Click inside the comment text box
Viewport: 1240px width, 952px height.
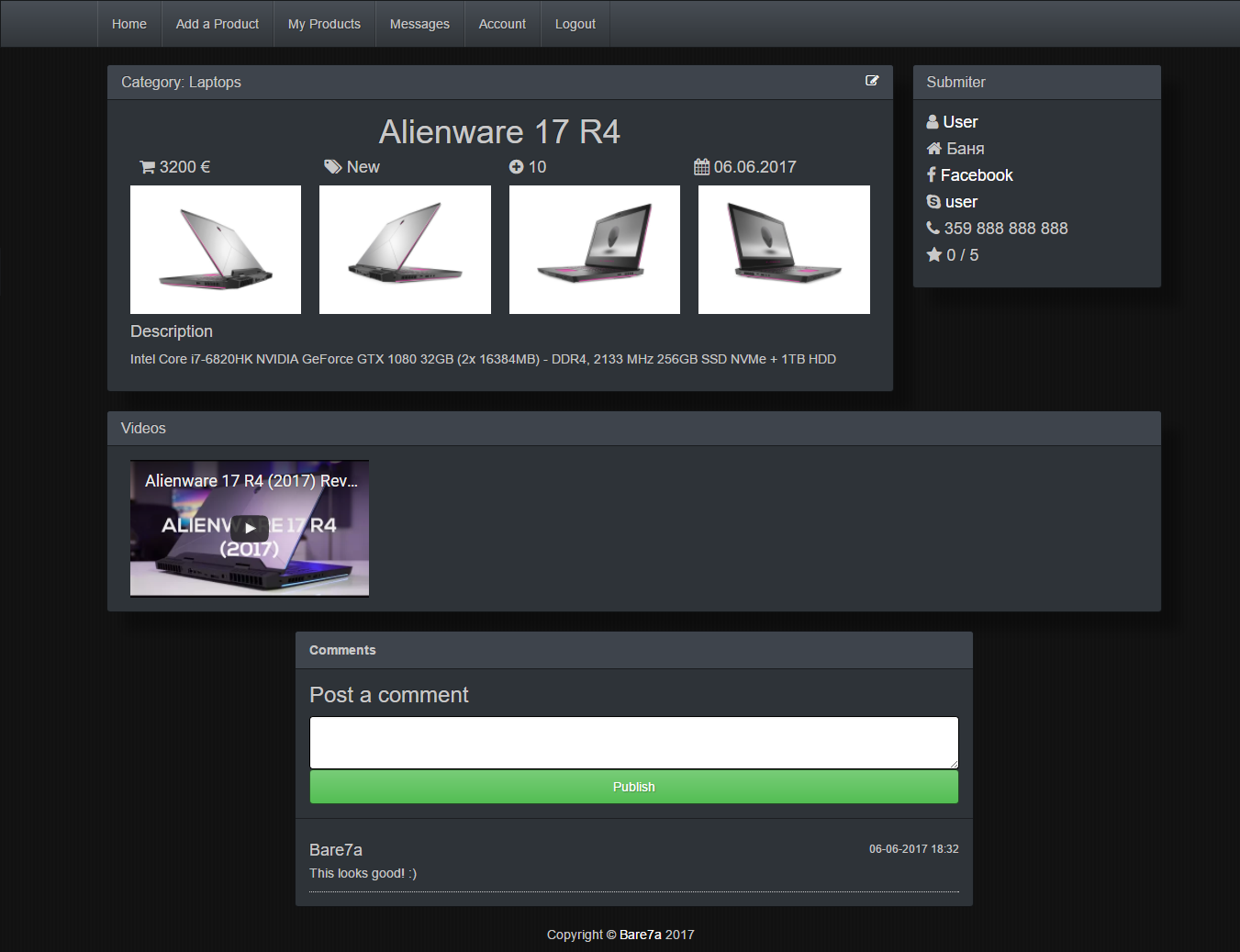634,743
